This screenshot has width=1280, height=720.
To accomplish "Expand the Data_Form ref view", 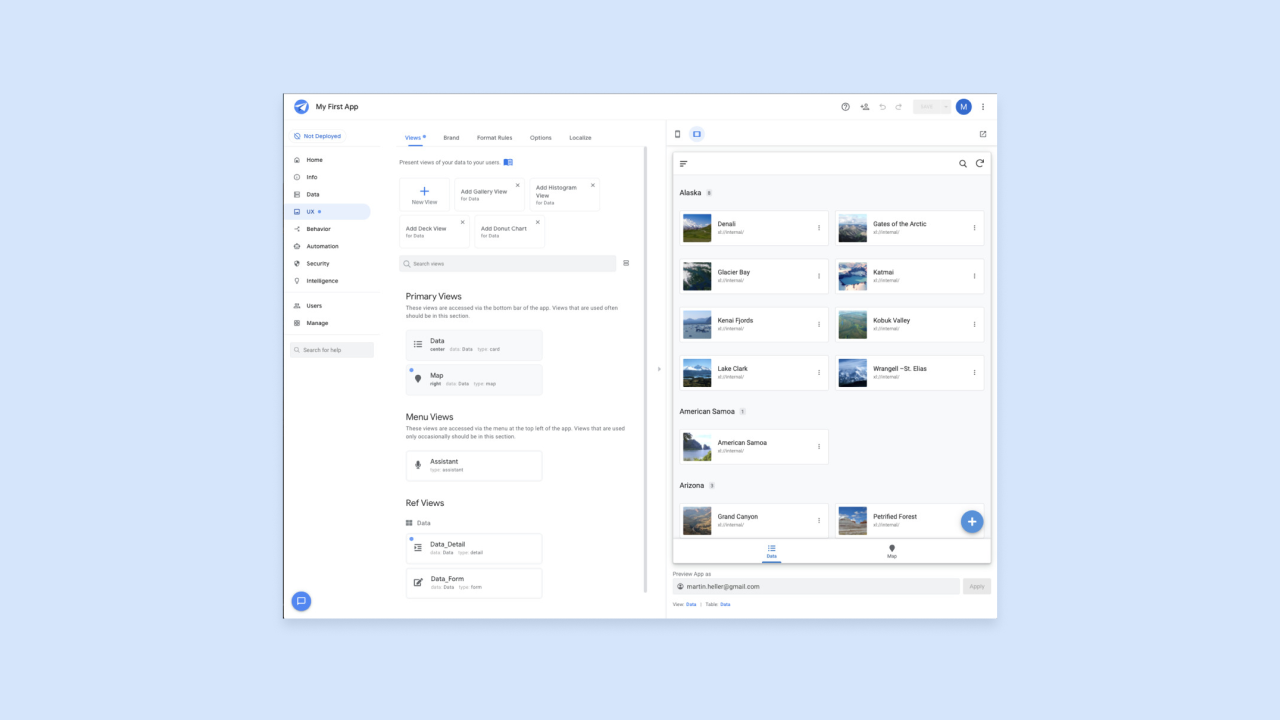I will point(474,583).
